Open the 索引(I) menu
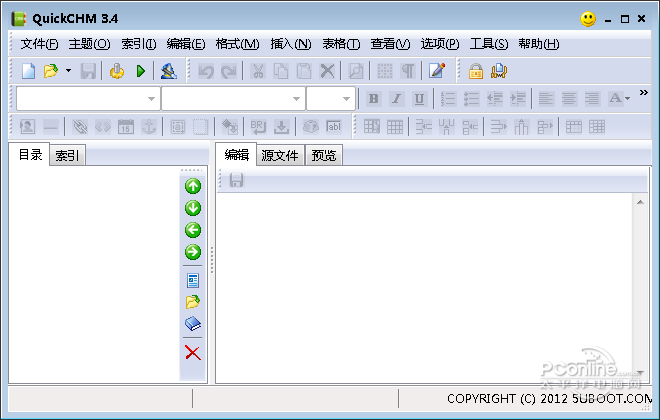660x420 pixels. coord(139,44)
